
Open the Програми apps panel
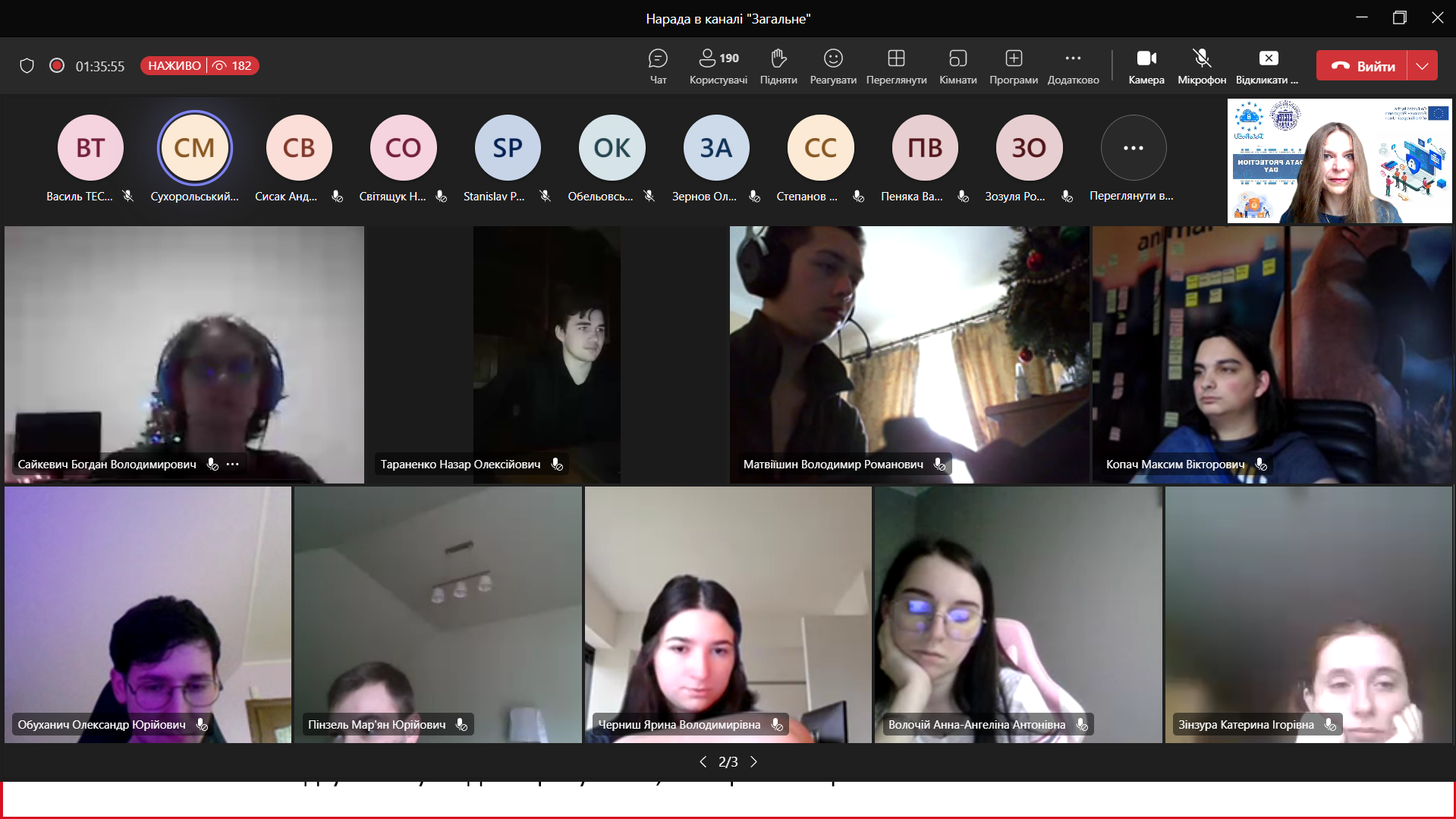1014,66
